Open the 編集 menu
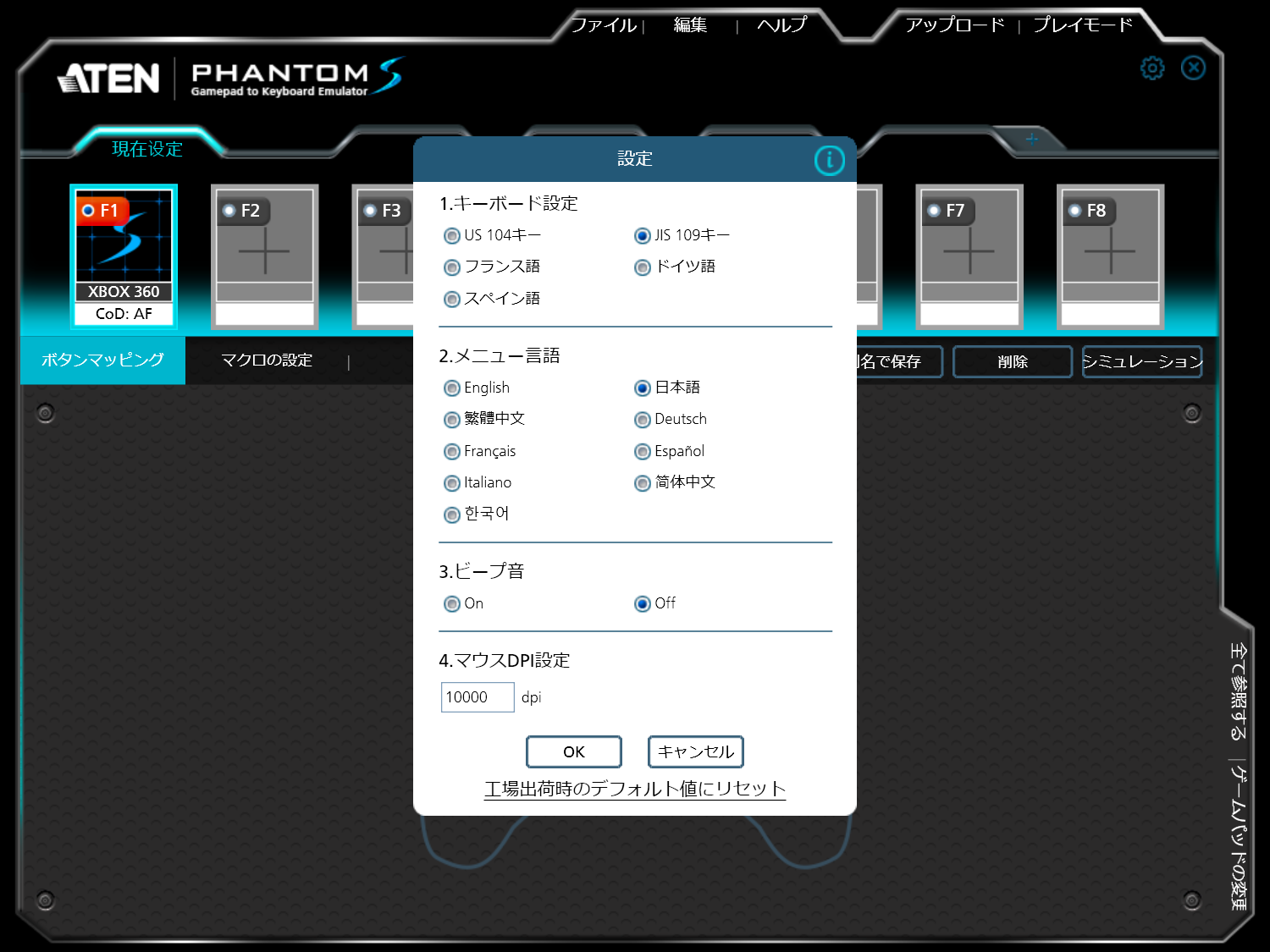The image size is (1270, 952). 691,25
